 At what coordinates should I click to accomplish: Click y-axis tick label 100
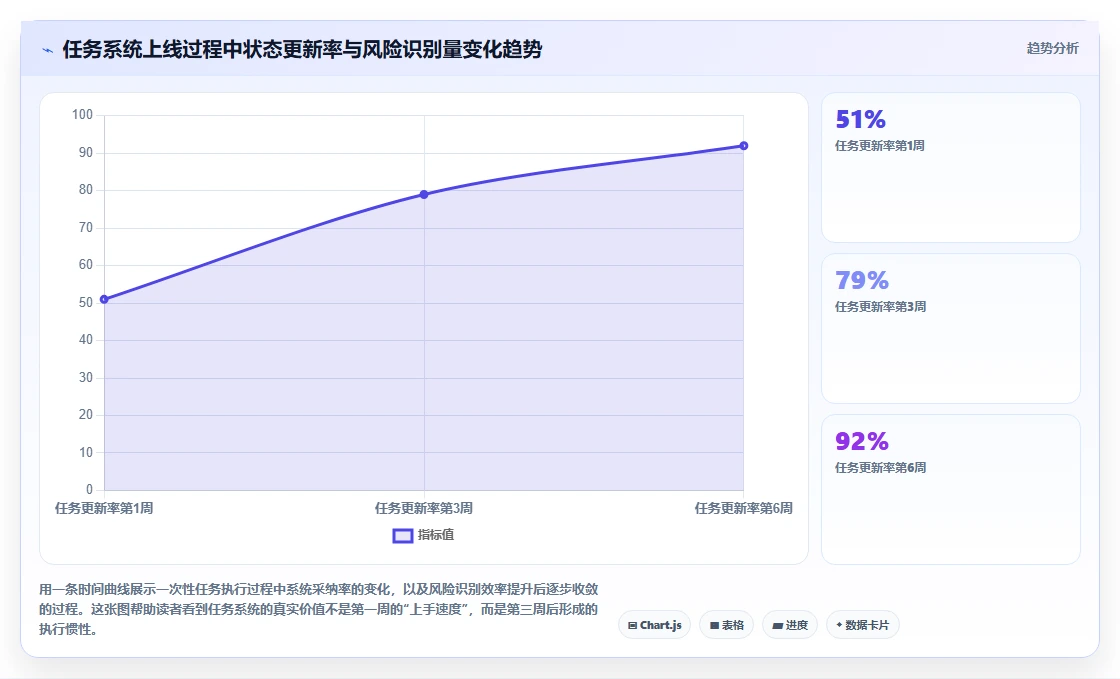82,115
